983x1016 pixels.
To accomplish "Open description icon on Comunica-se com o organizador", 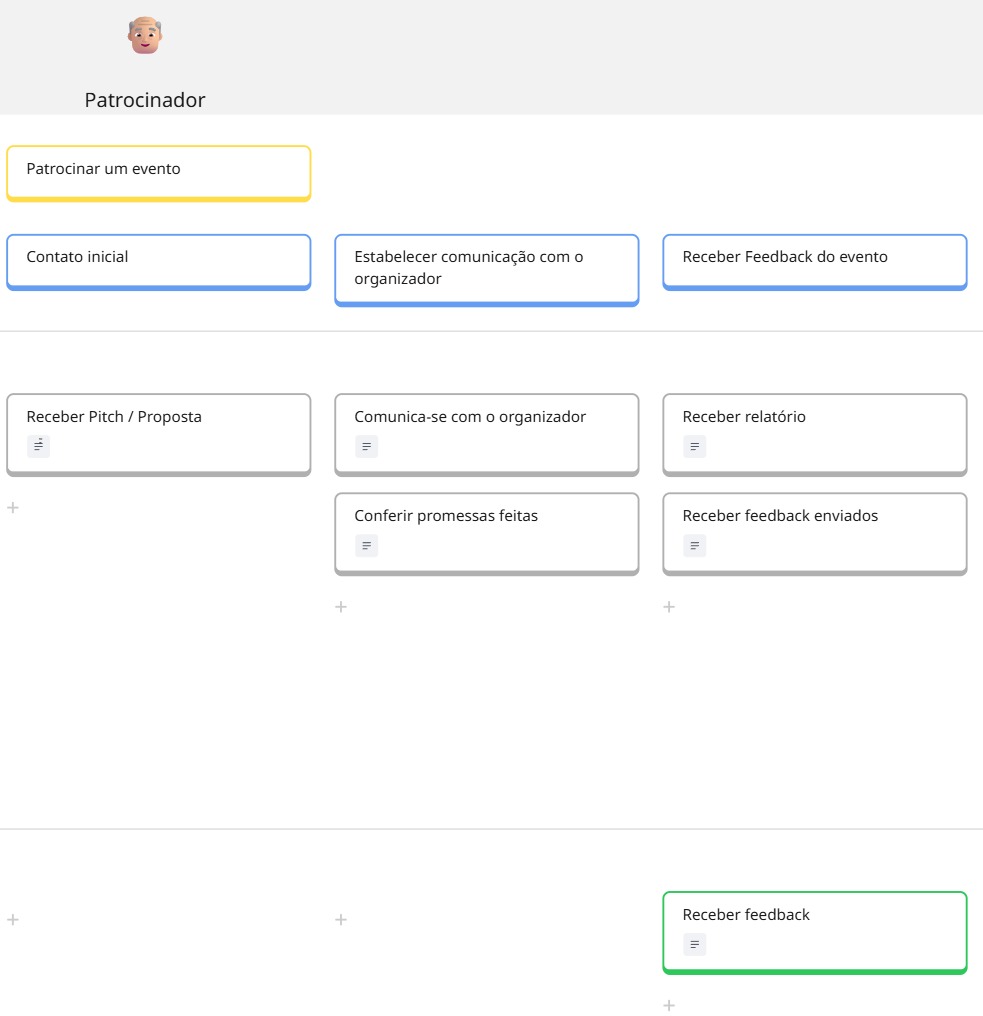I will click(366, 446).
